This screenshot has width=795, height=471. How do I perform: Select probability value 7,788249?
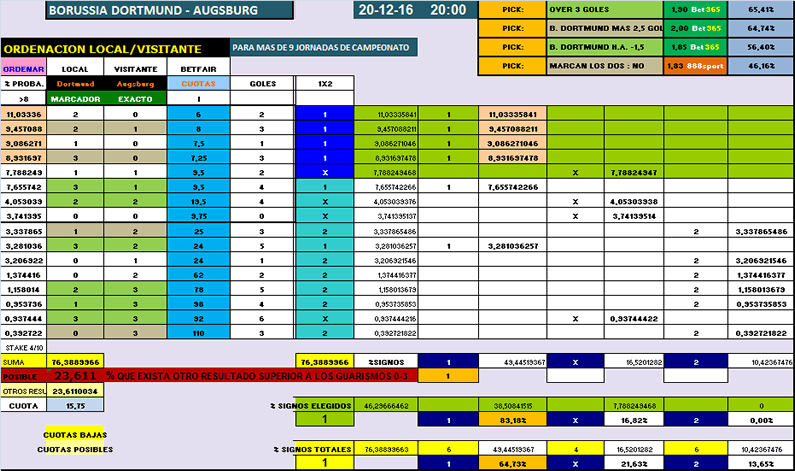click(23, 172)
